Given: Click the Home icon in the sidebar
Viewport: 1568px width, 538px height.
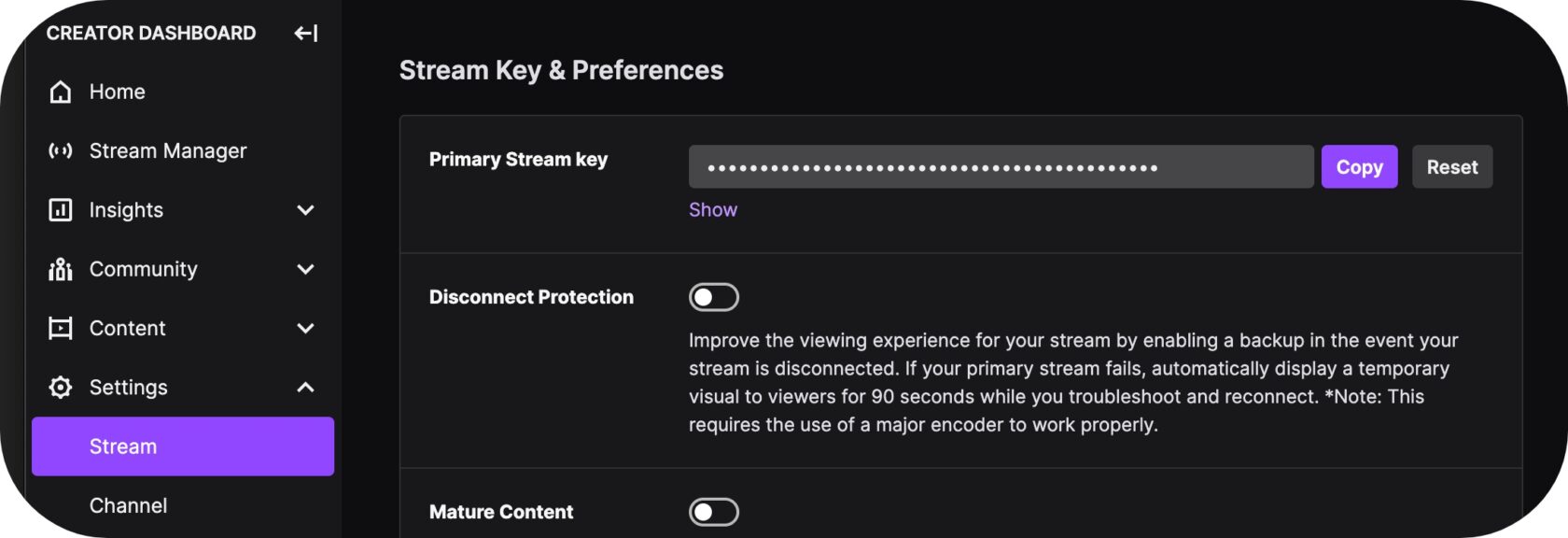Looking at the screenshot, I should pos(60,92).
